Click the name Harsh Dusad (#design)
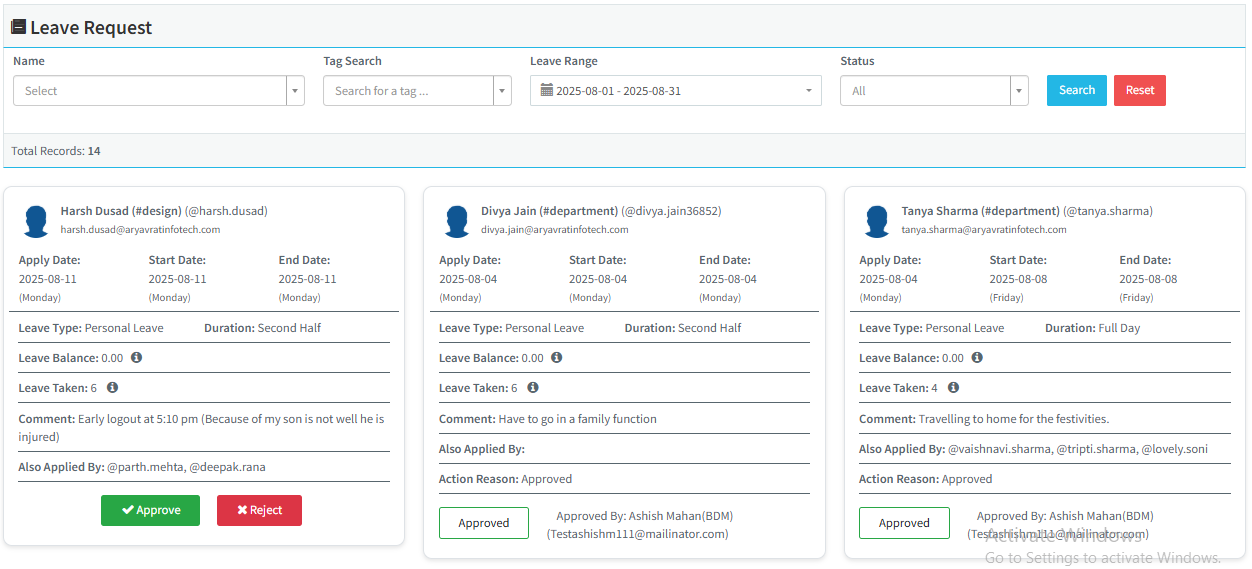 tap(121, 211)
